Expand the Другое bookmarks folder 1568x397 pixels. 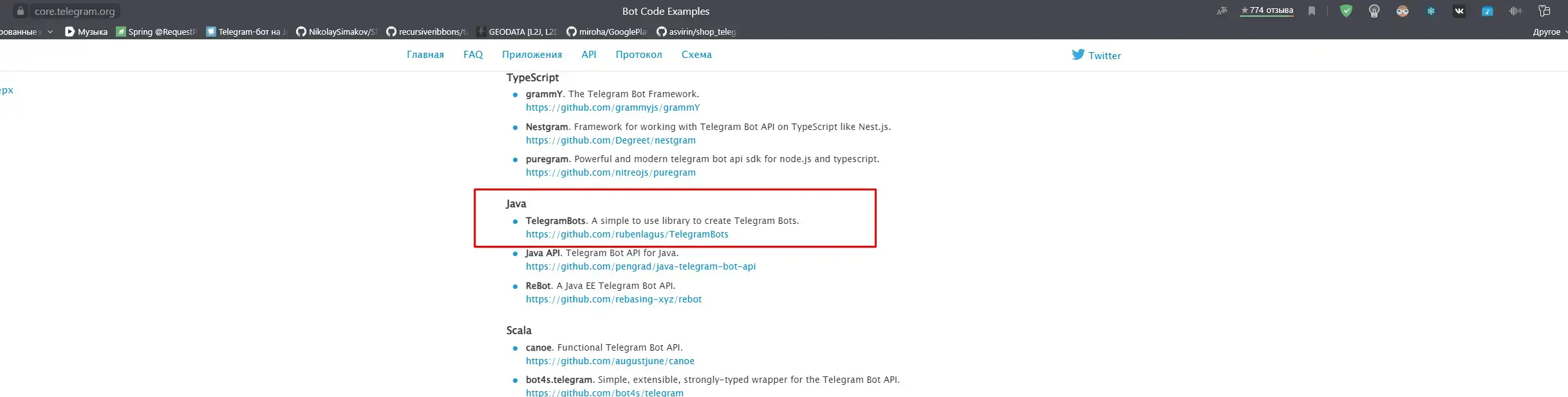[x=1549, y=32]
